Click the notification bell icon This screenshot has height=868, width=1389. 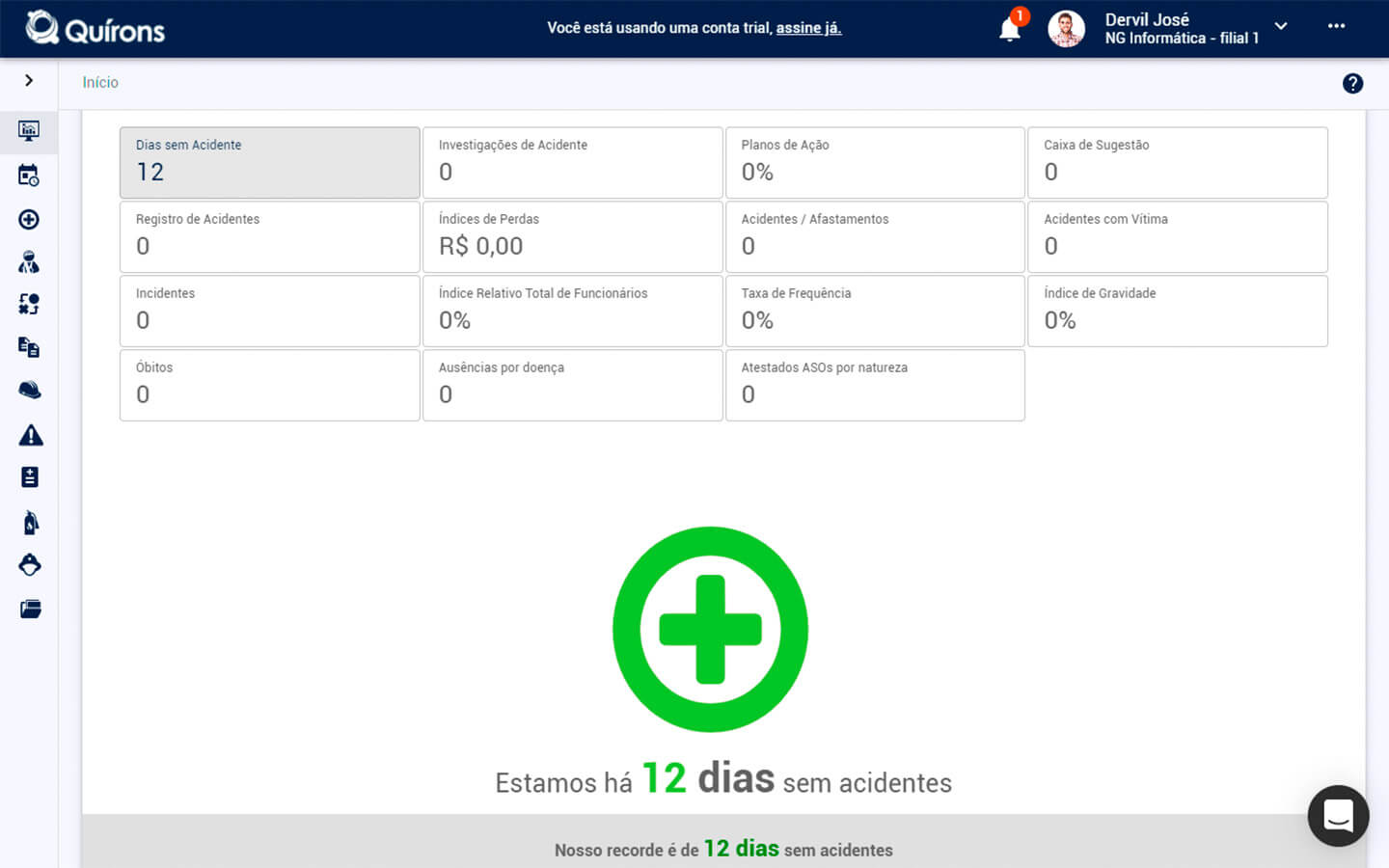pos(1010,30)
